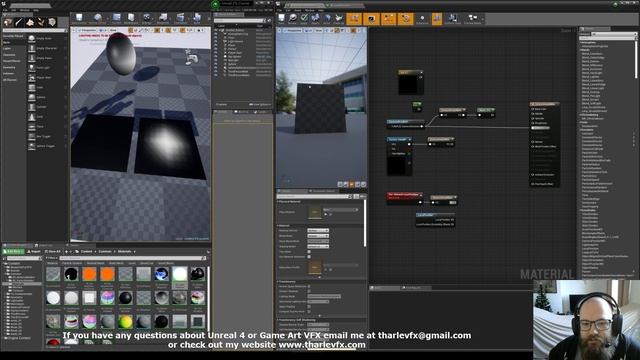Image resolution: width=640 pixels, height=360 pixels.
Task: Toggle Hide Unrelated in the Material Editor toolbar
Action: [422, 19]
